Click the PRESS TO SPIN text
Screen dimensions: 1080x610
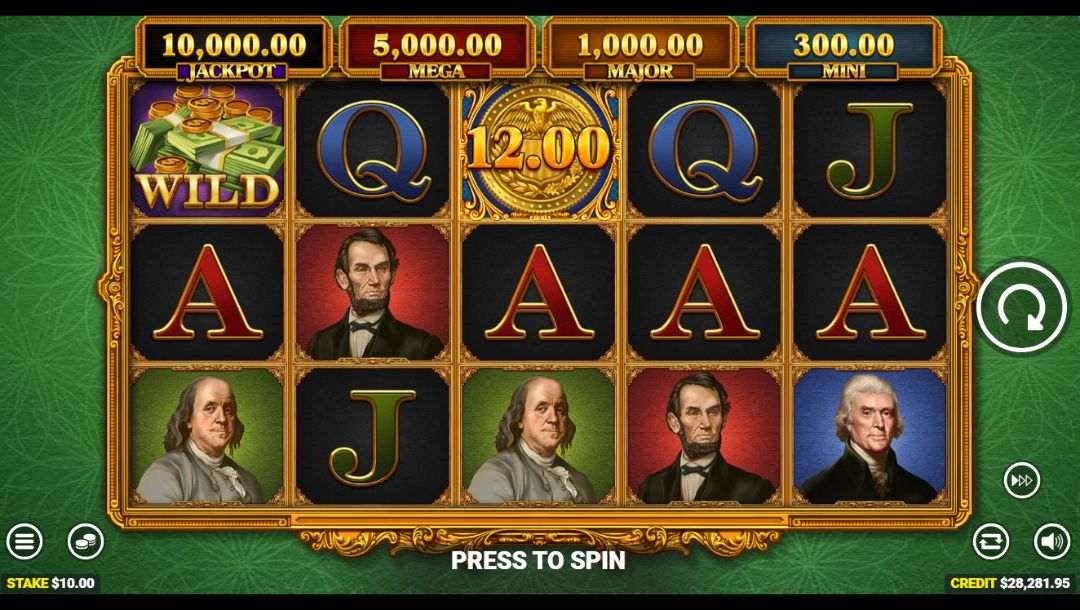tap(539, 560)
